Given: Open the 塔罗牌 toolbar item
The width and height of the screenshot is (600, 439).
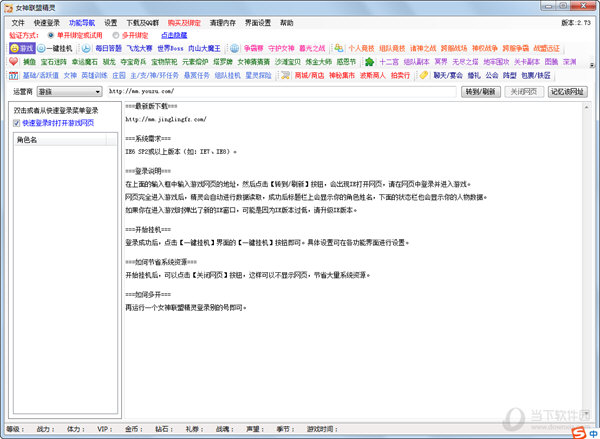Looking at the screenshot, I should click(223, 62).
